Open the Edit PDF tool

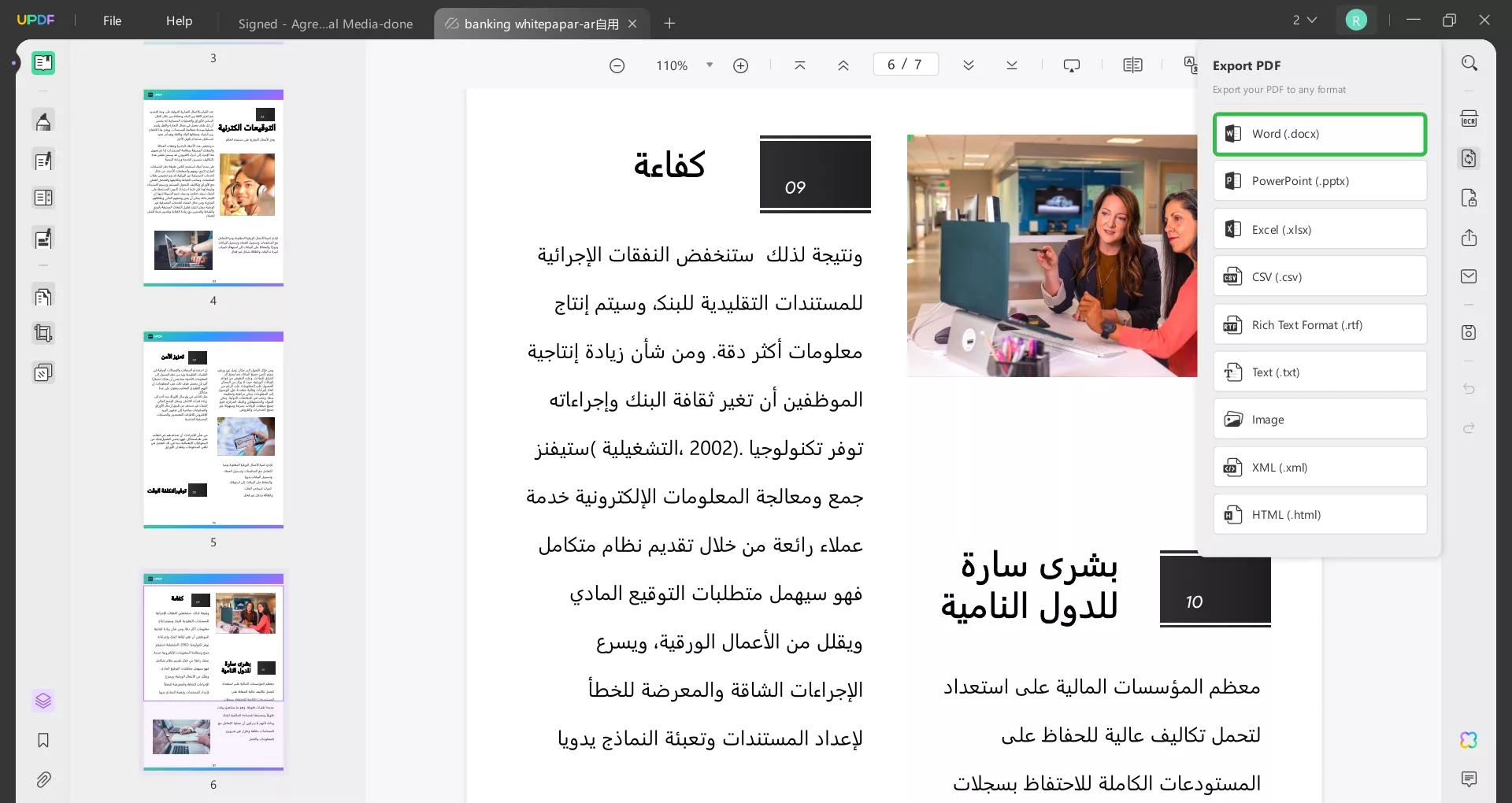(x=43, y=161)
